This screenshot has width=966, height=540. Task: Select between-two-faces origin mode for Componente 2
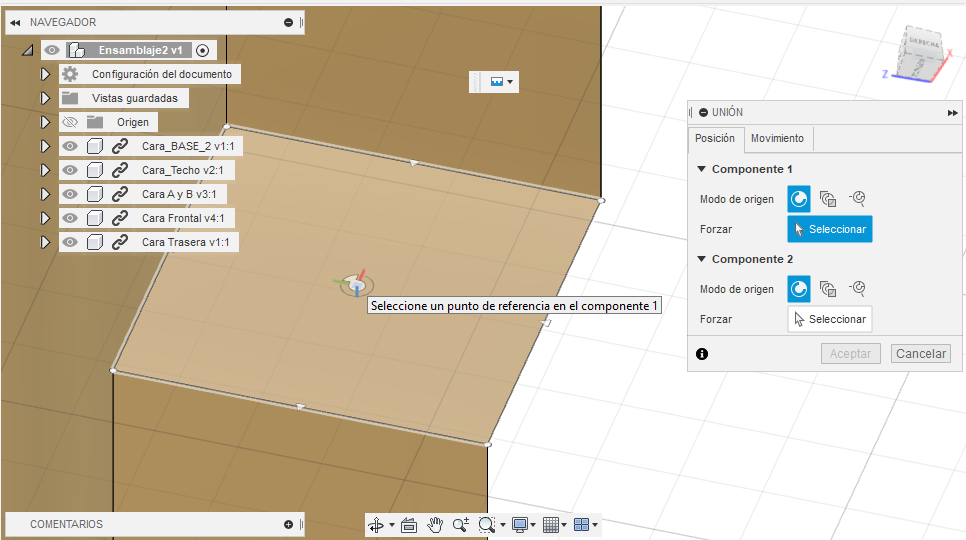827,289
